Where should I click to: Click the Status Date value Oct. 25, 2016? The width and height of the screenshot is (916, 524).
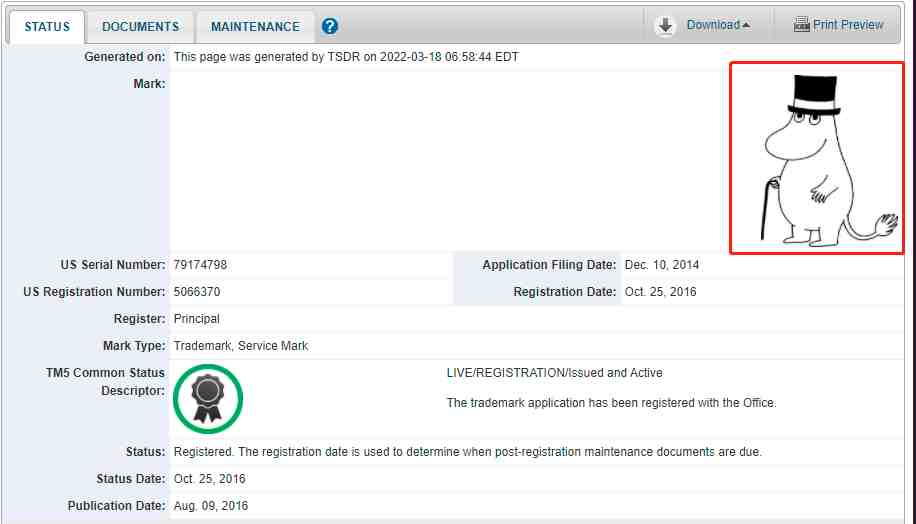pos(210,479)
